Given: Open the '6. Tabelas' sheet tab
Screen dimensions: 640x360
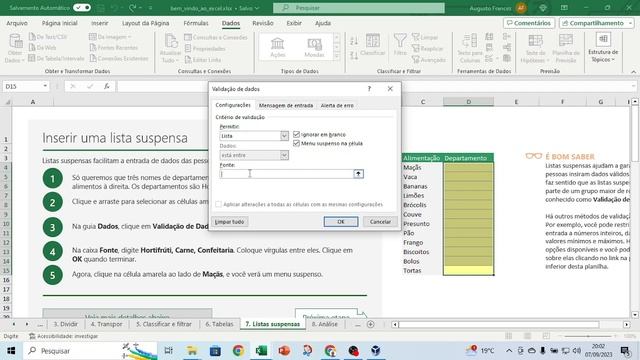Looking at the screenshot, I should pos(219,324).
